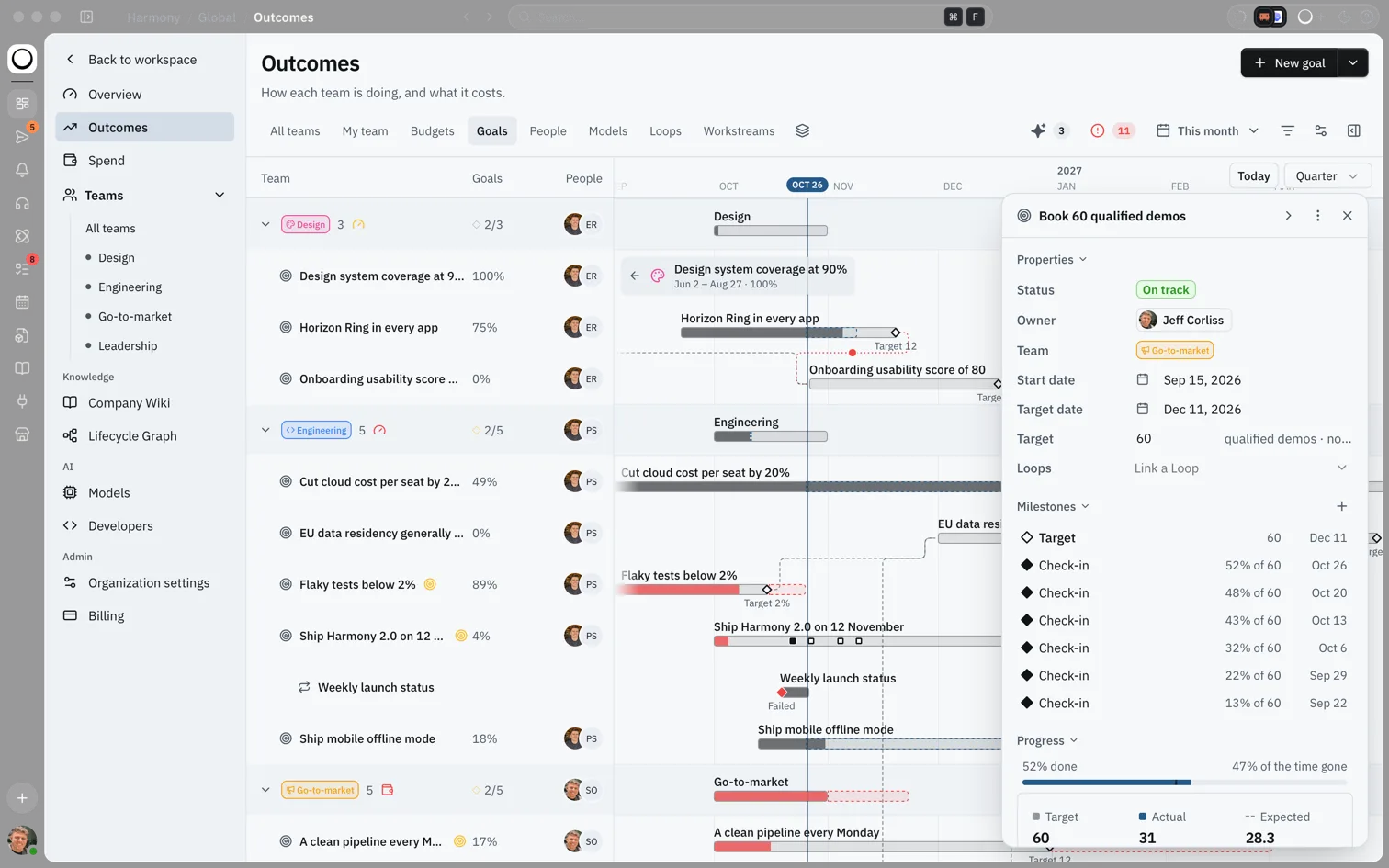Click the plus icon at the rail bottom
This screenshot has width=1389, height=868.
22,798
